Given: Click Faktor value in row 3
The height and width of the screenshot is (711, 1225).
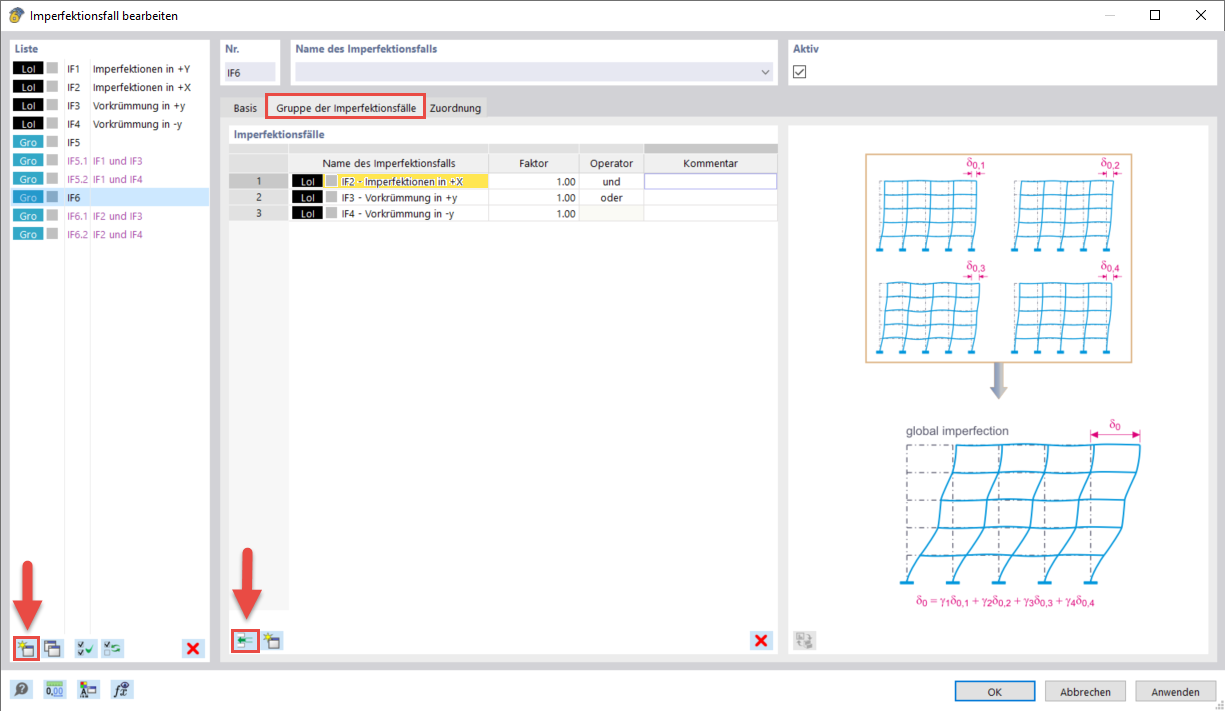Looking at the screenshot, I should [533, 214].
